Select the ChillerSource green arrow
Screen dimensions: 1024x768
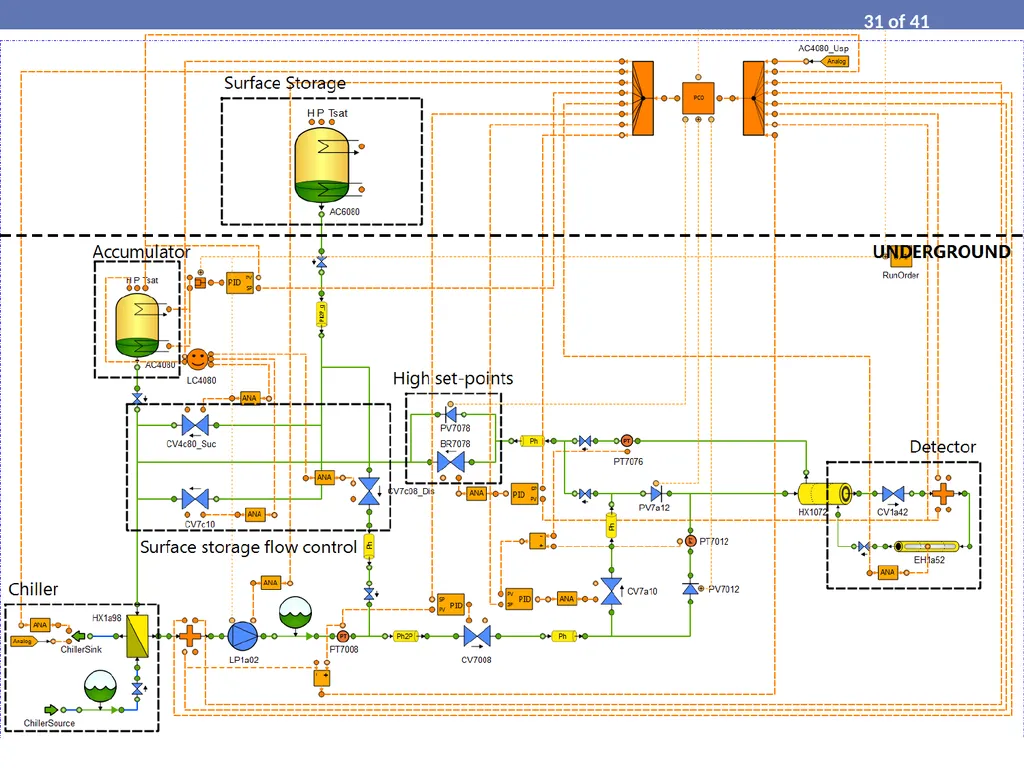pyautogui.click(x=51, y=709)
